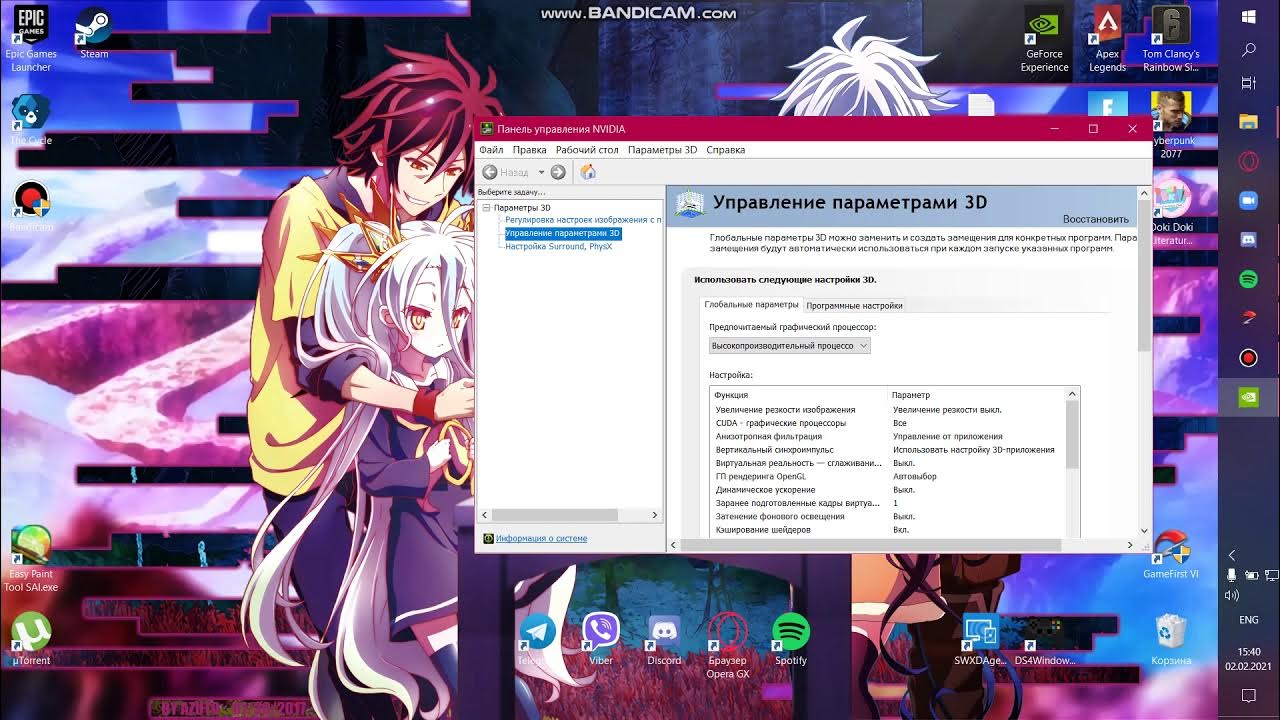Launch Apex Legends desktop shortcut
The height and width of the screenshot is (720, 1280).
coord(1107,40)
